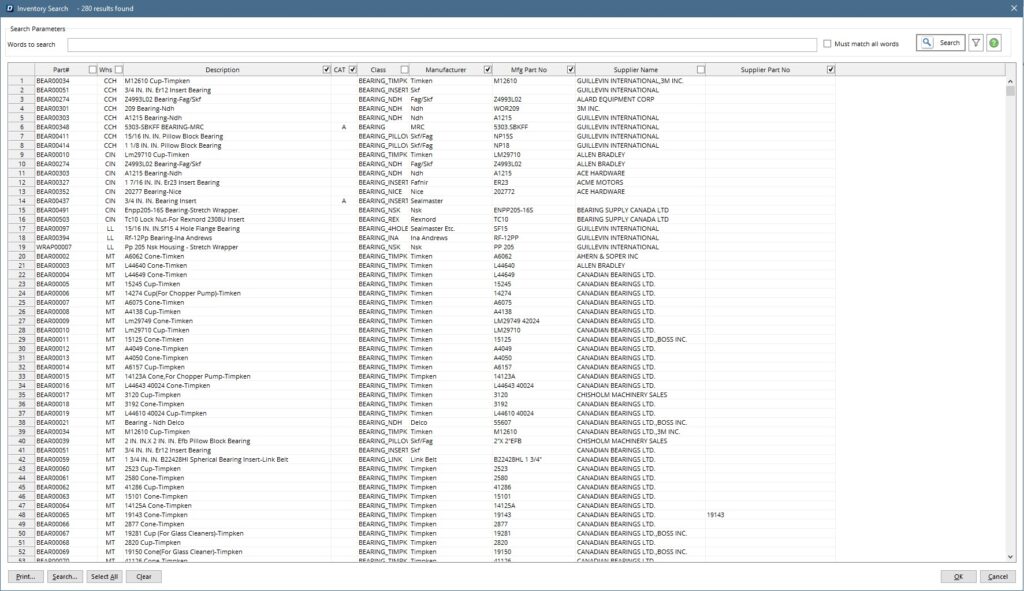Toggle the Mfg Part No column checkbox
This screenshot has width=1024, height=591.
click(x=570, y=70)
